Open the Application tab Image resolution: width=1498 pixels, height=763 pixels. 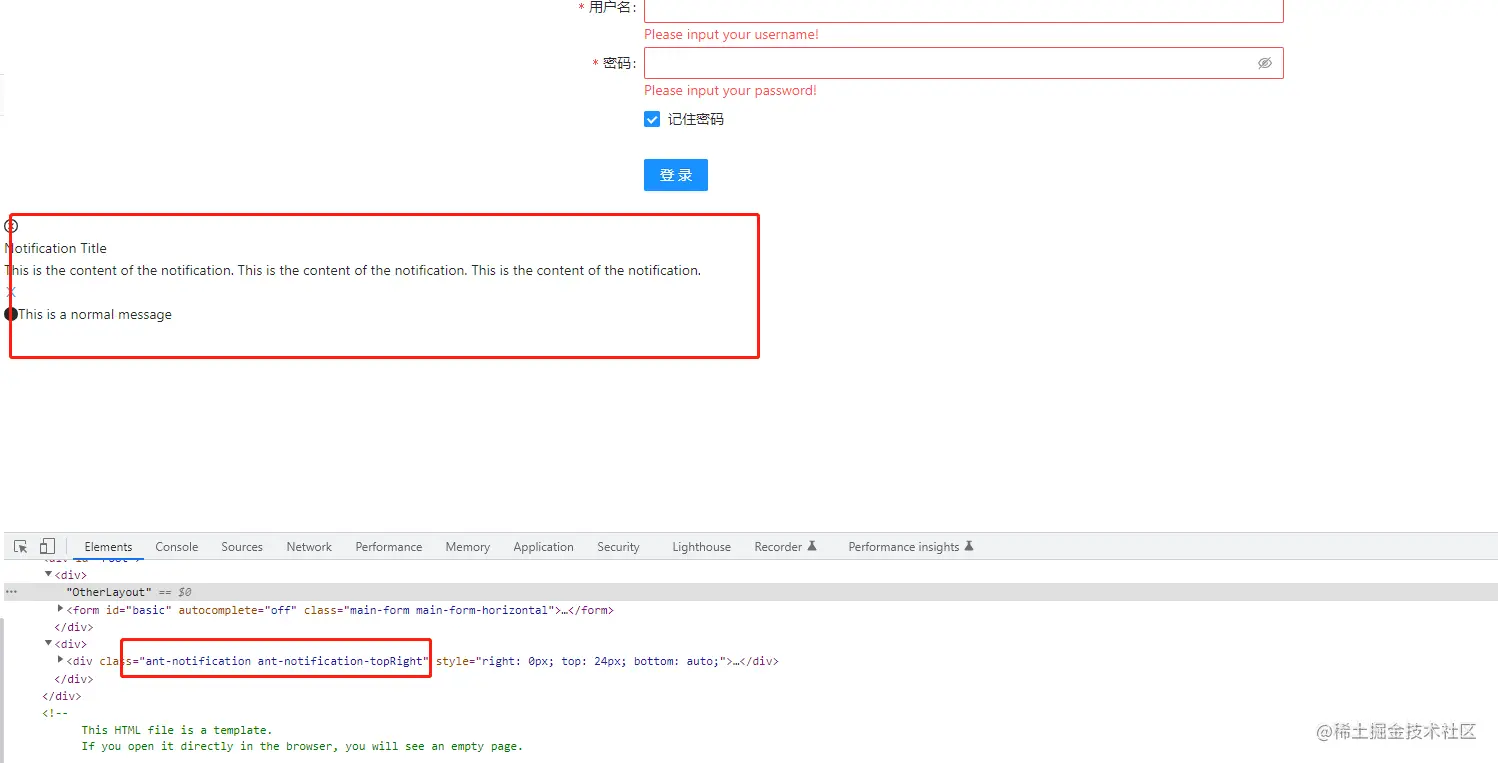tap(544, 547)
